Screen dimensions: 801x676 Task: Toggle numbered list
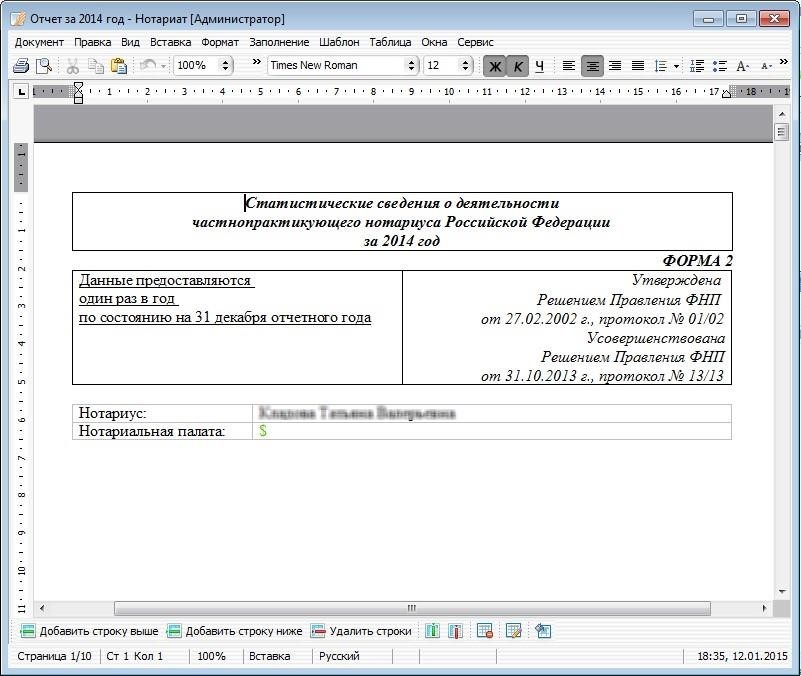(697, 66)
